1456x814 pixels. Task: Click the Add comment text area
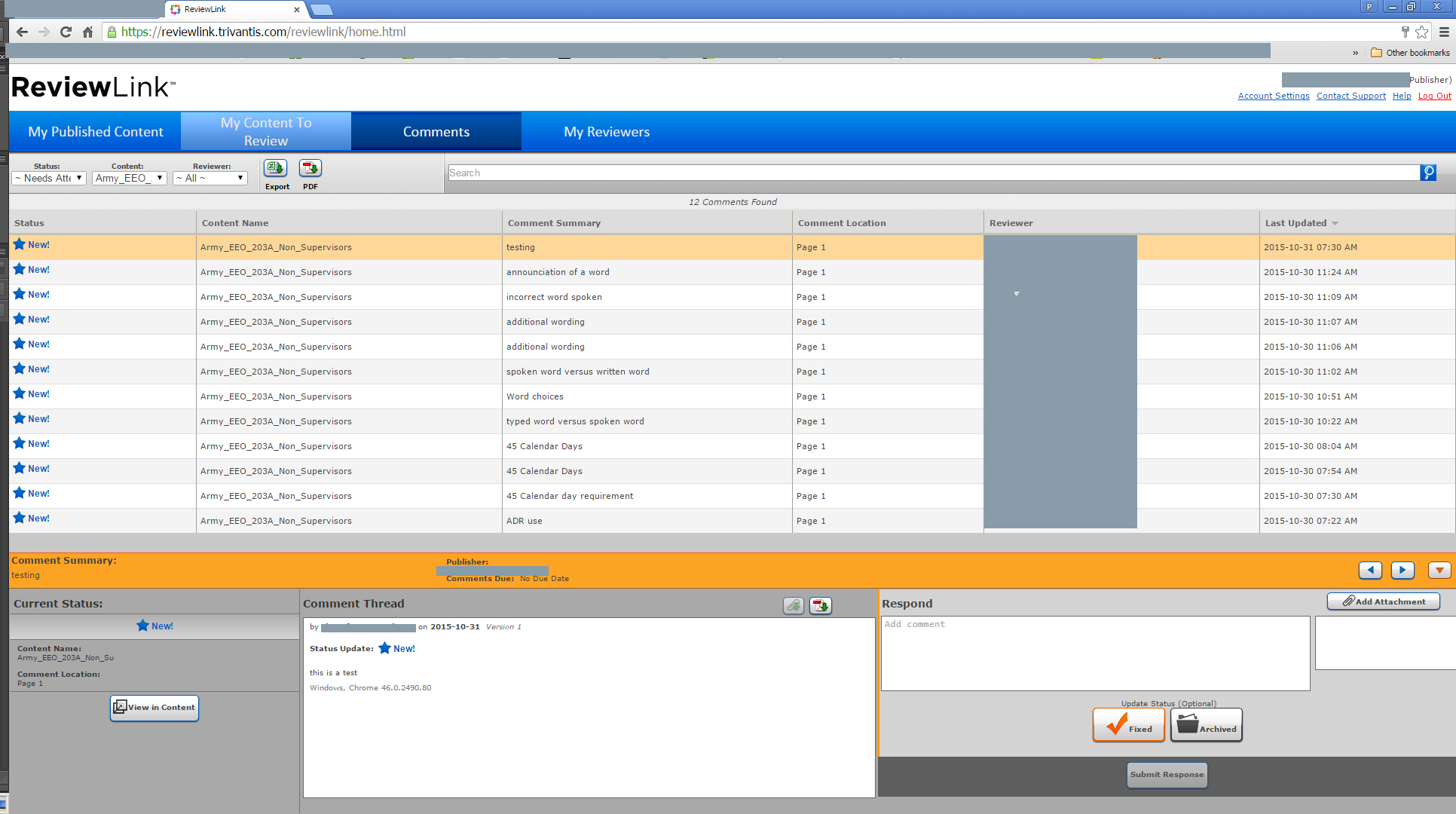(x=1096, y=653)
